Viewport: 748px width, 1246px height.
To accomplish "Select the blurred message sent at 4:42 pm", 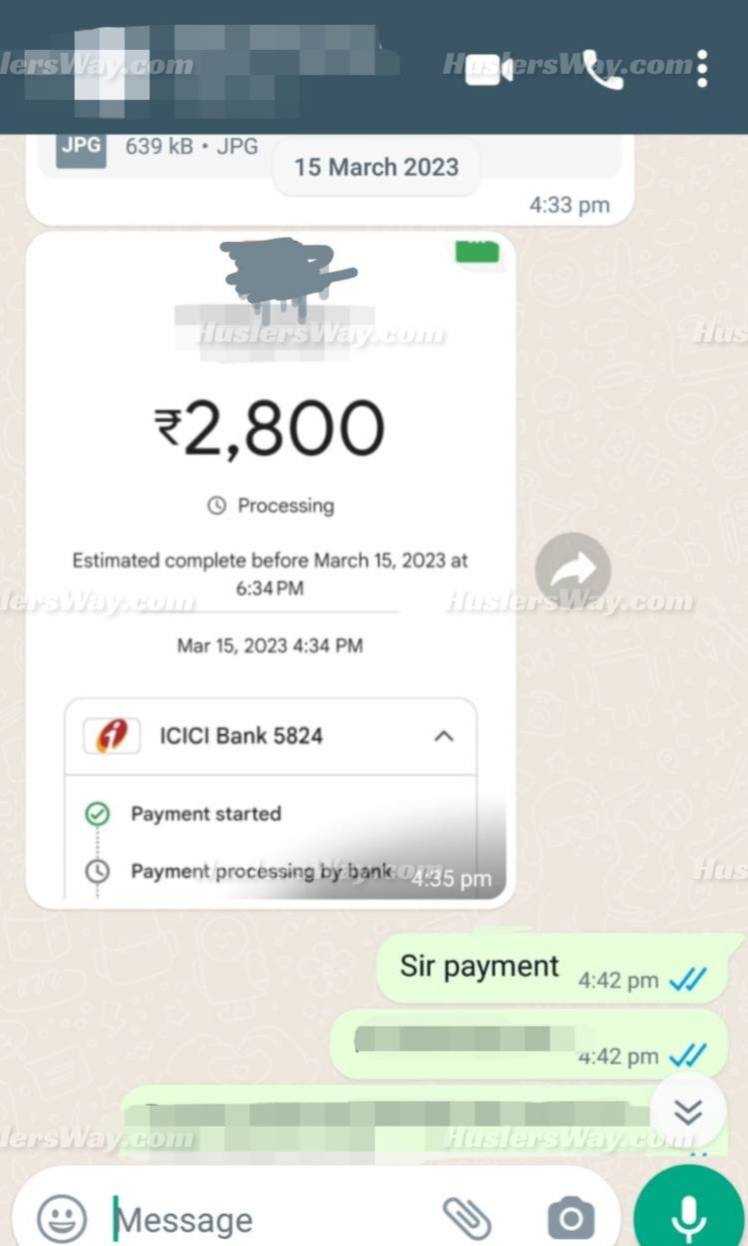I will pyautogui.click(x=530, y=1044).
